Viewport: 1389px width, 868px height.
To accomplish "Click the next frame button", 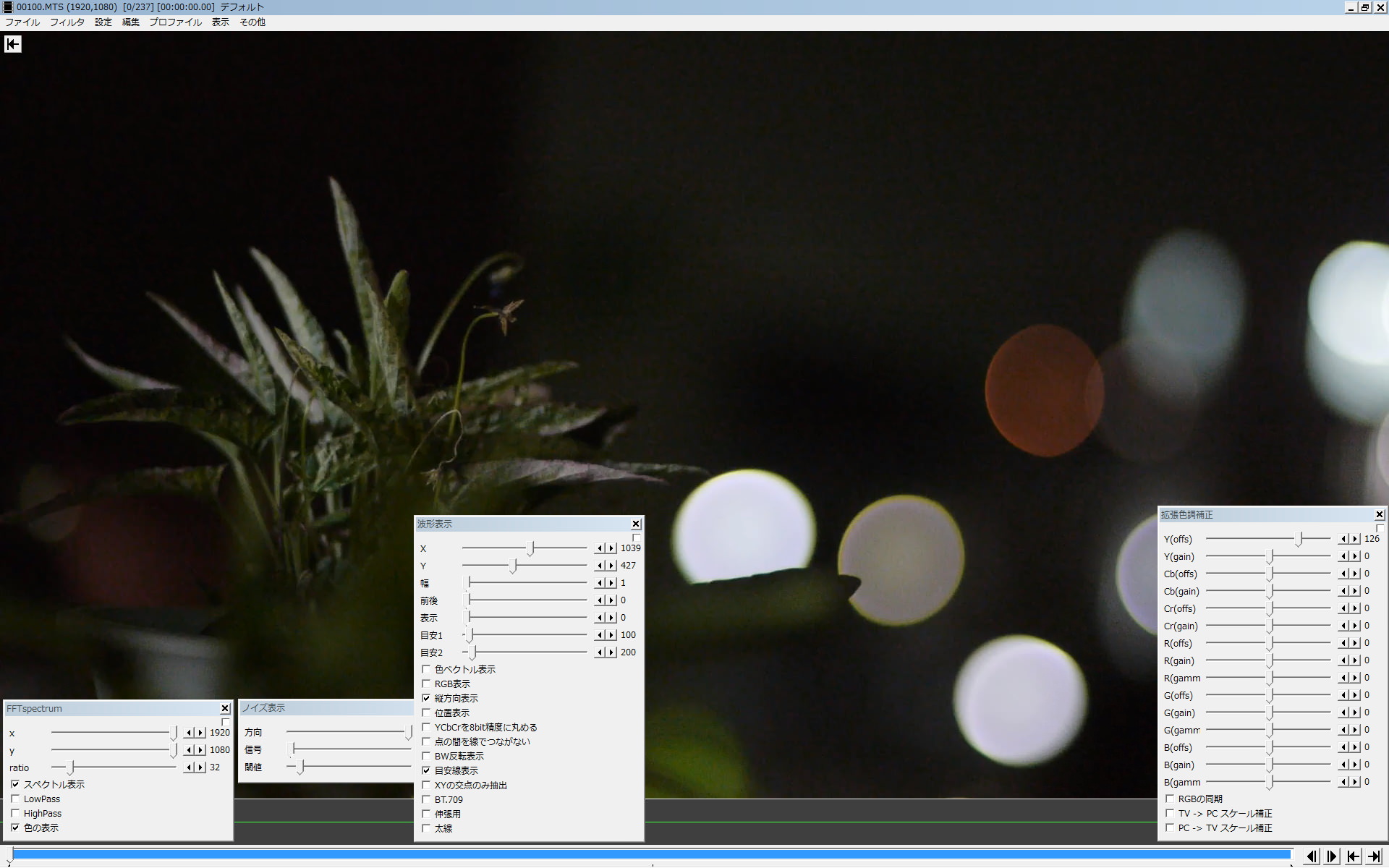I will point(1332,856).
